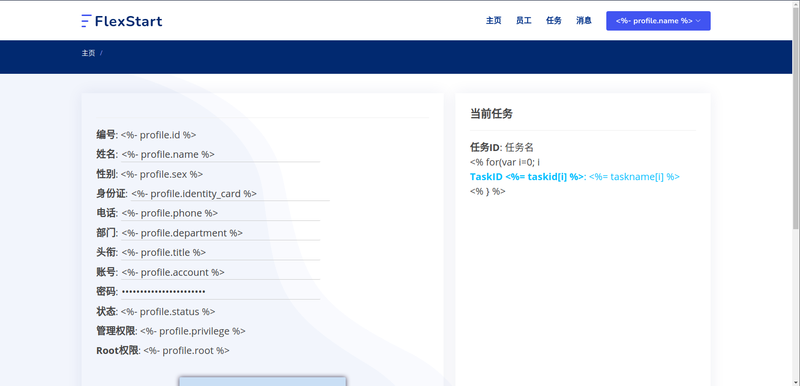Click the TaskID taskid[i] link
This screenshot has width=800, height=386.
[x=575, y=176]
